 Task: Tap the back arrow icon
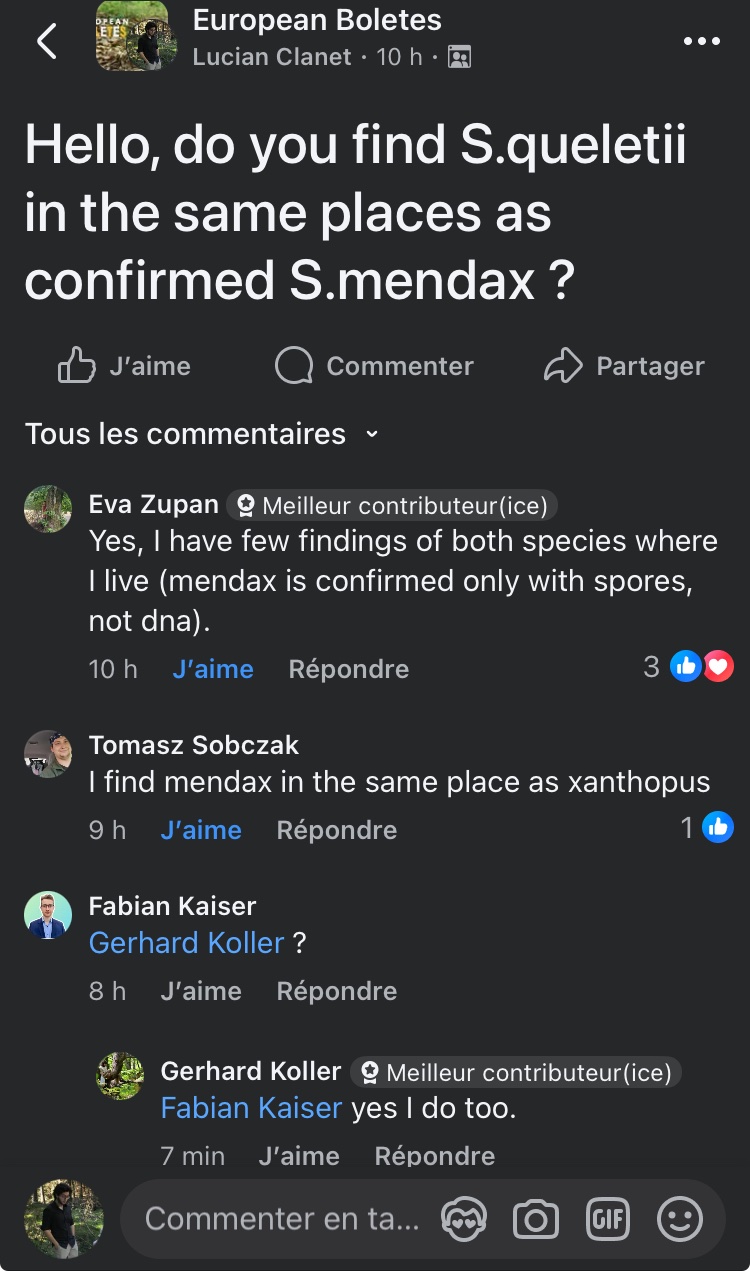click(46, 42)
